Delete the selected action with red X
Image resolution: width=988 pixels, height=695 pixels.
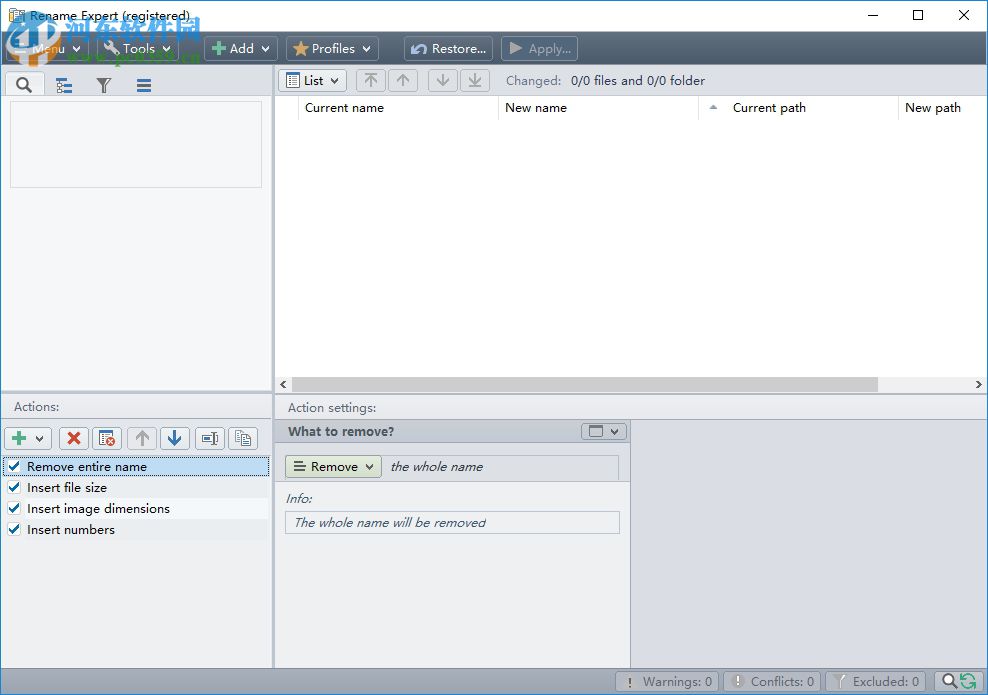click(x=74, y=438)
